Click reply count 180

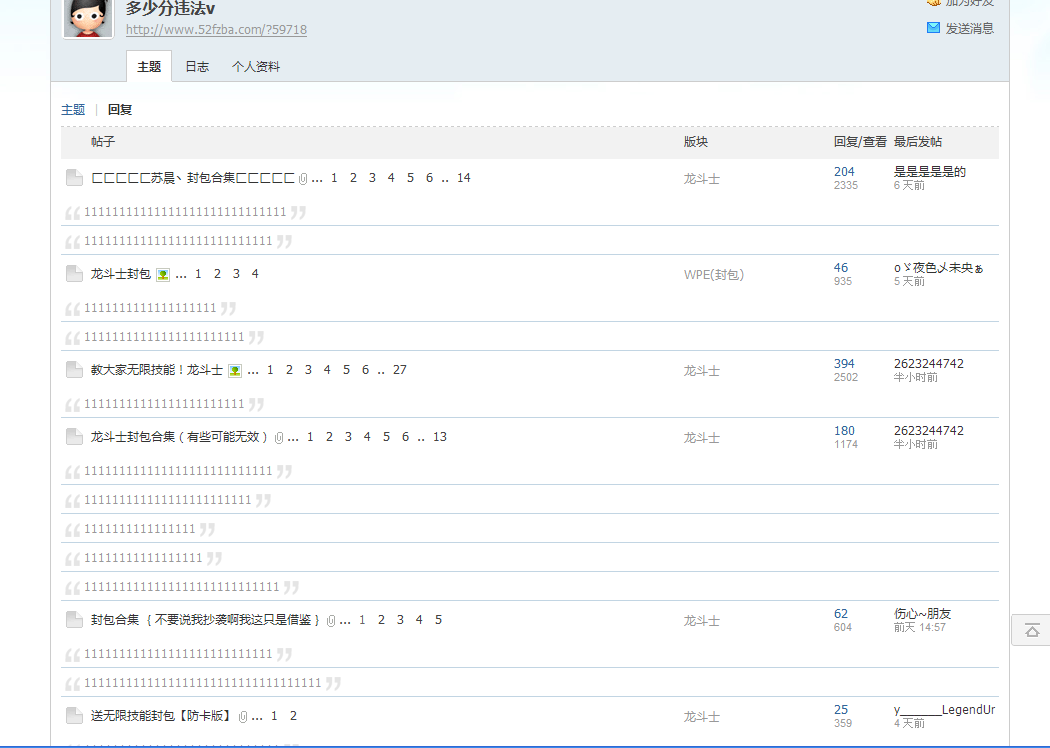coord(844,431)
